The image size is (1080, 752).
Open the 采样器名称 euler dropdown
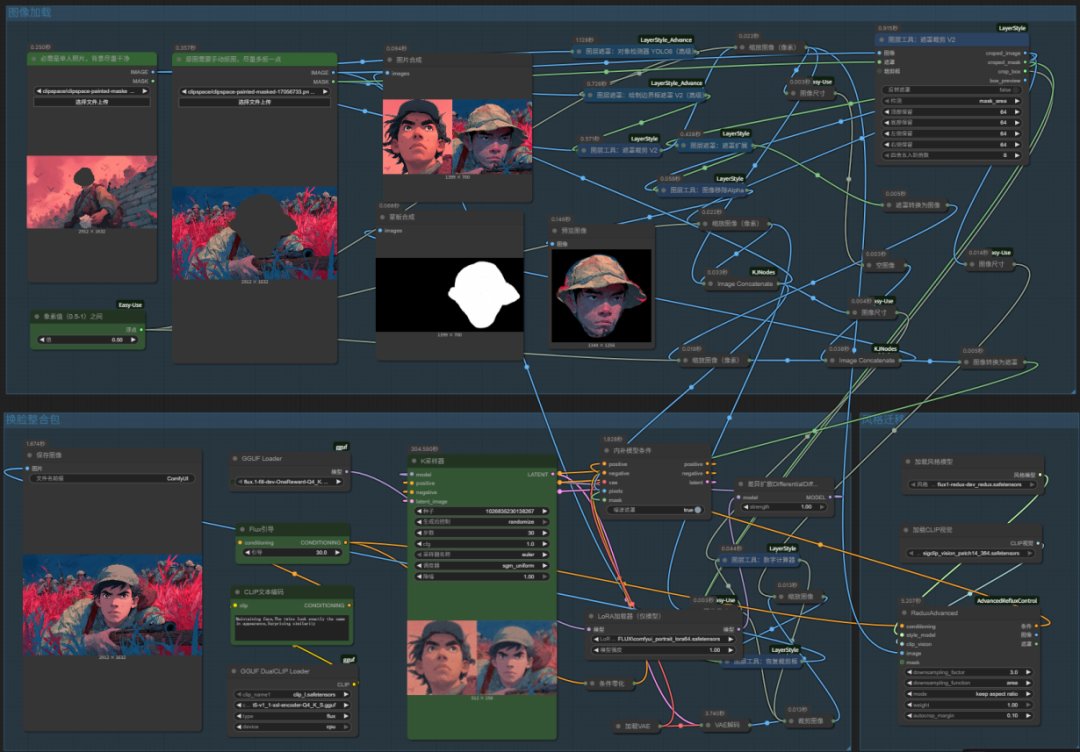click(x=482, y=555)
